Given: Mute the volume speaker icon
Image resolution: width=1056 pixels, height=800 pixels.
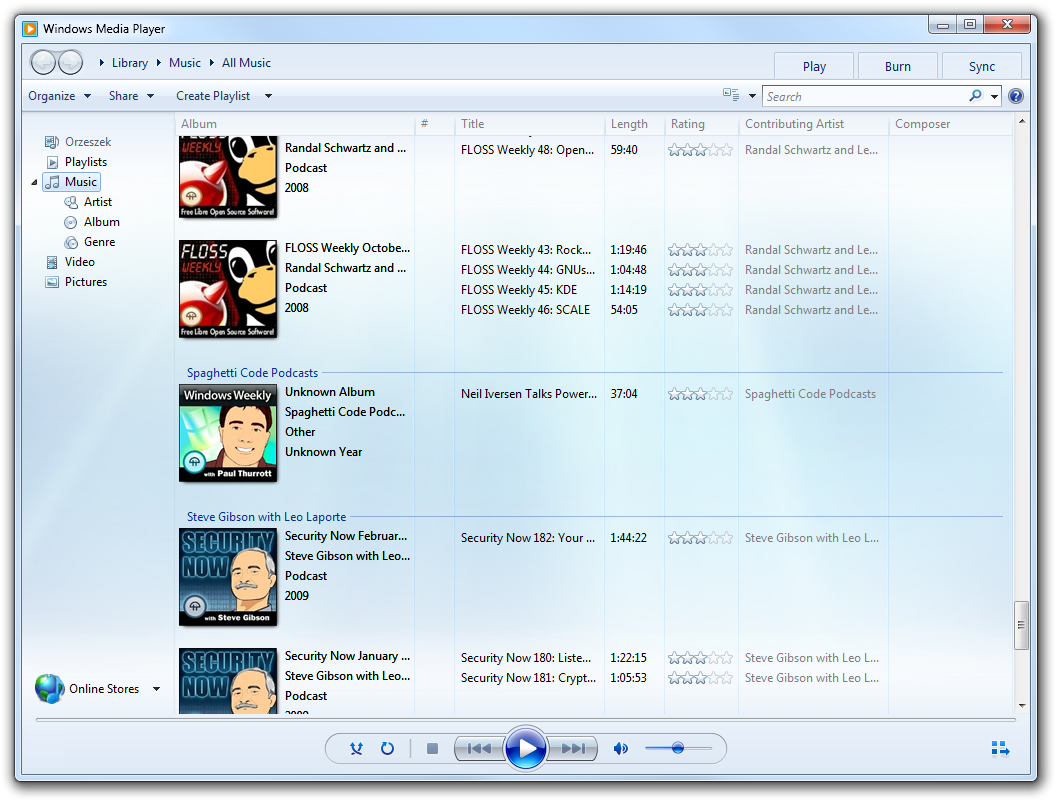Looking at the screenshot, I should tap(620, 748).
